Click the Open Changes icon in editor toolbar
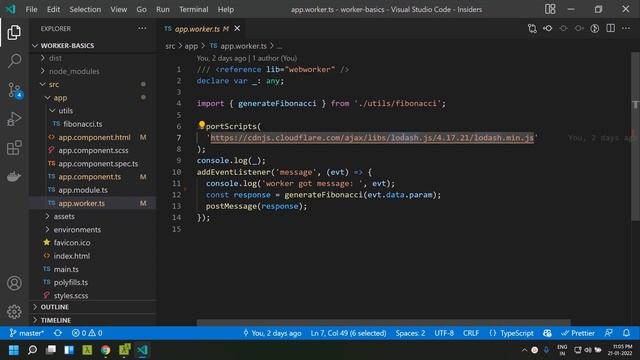Image resolution: width=640 pixels, height=360 pixels. [532, 29]
